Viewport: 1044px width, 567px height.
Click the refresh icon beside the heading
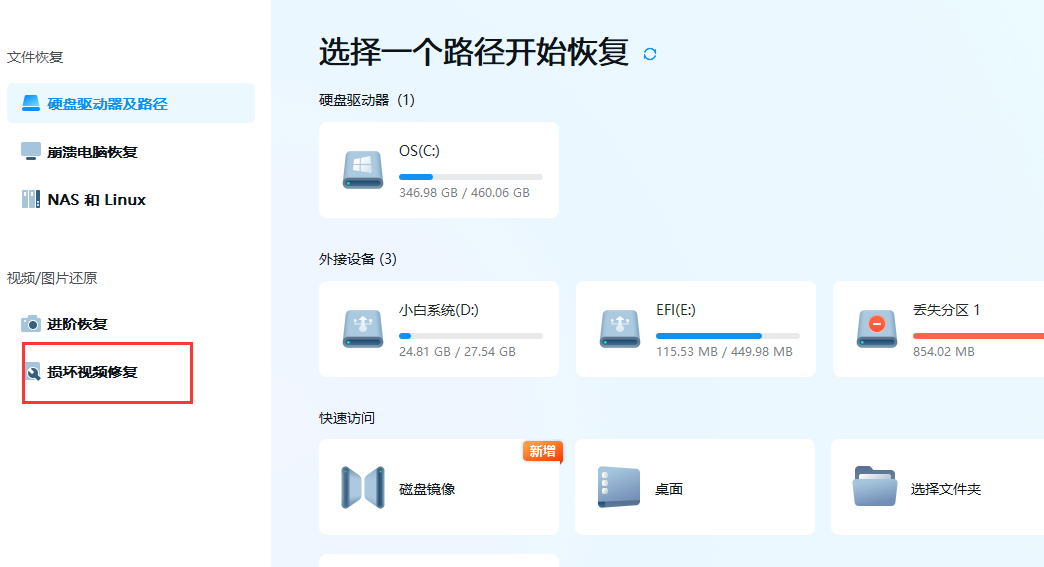pos(650,54)
